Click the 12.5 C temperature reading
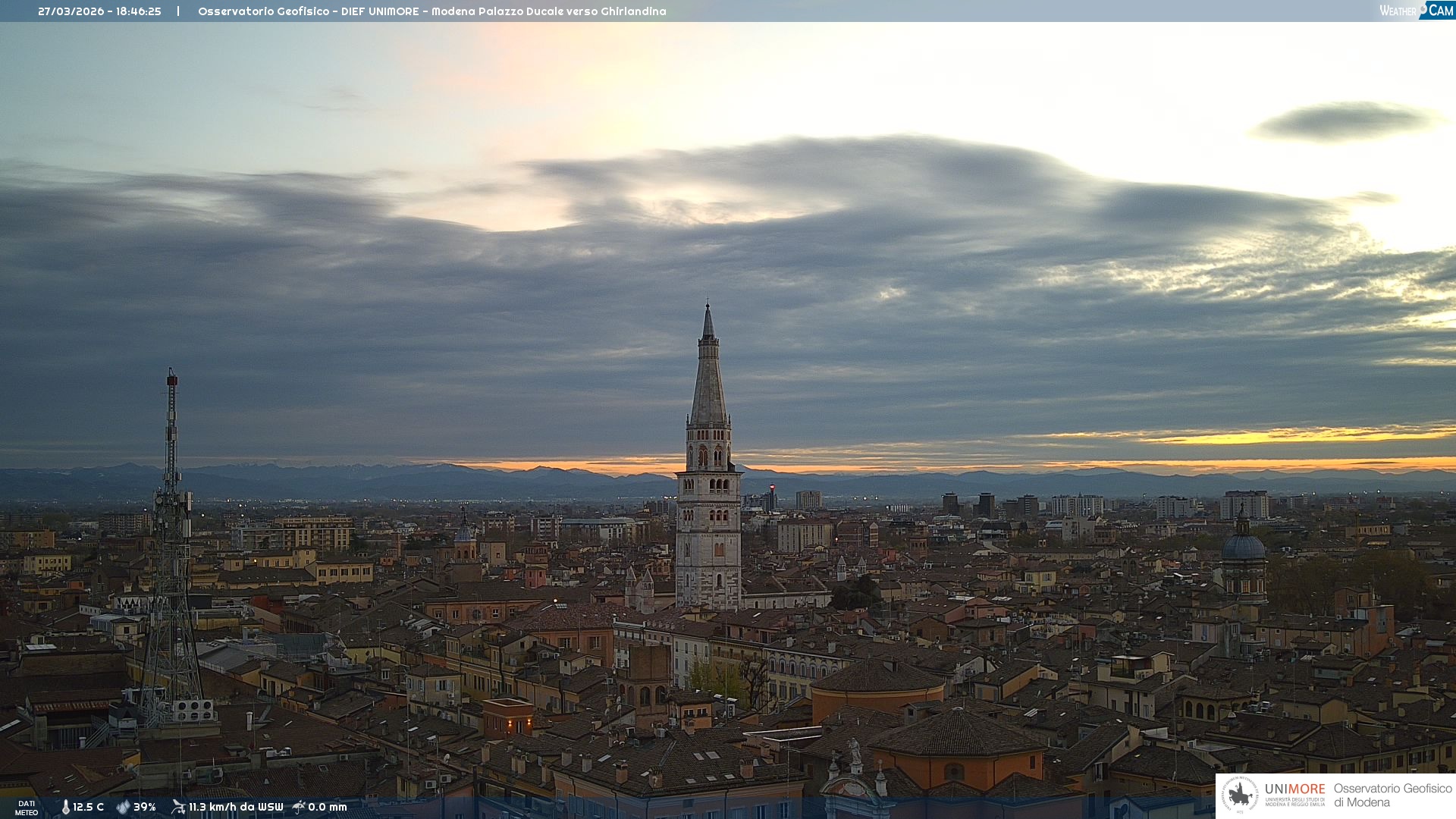1456x819 pixels. (89, 807)
